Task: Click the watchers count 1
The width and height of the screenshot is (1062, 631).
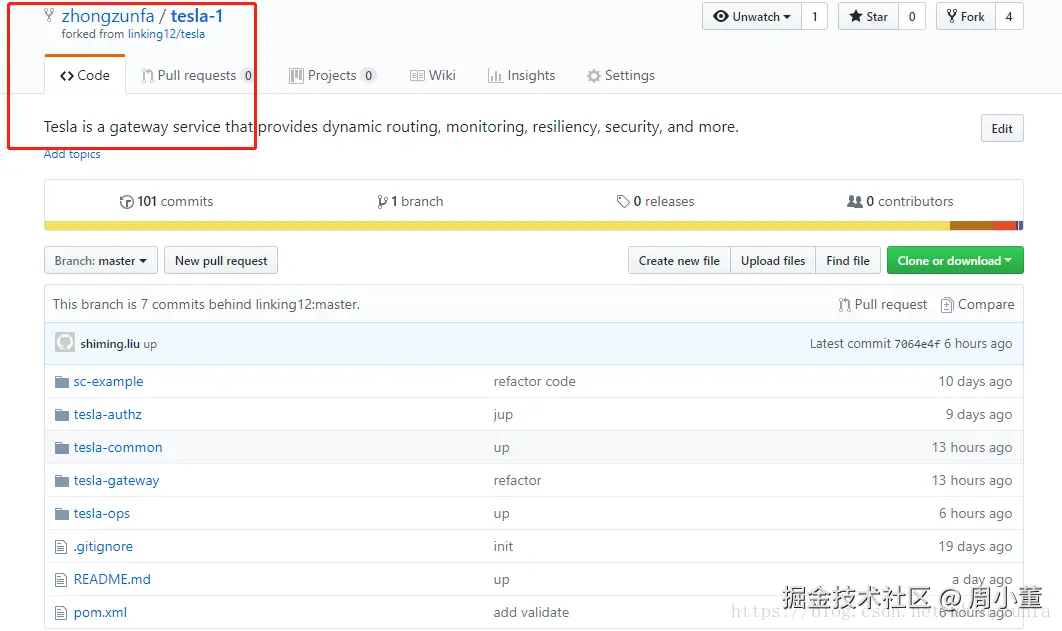Action: pos(815,16)
